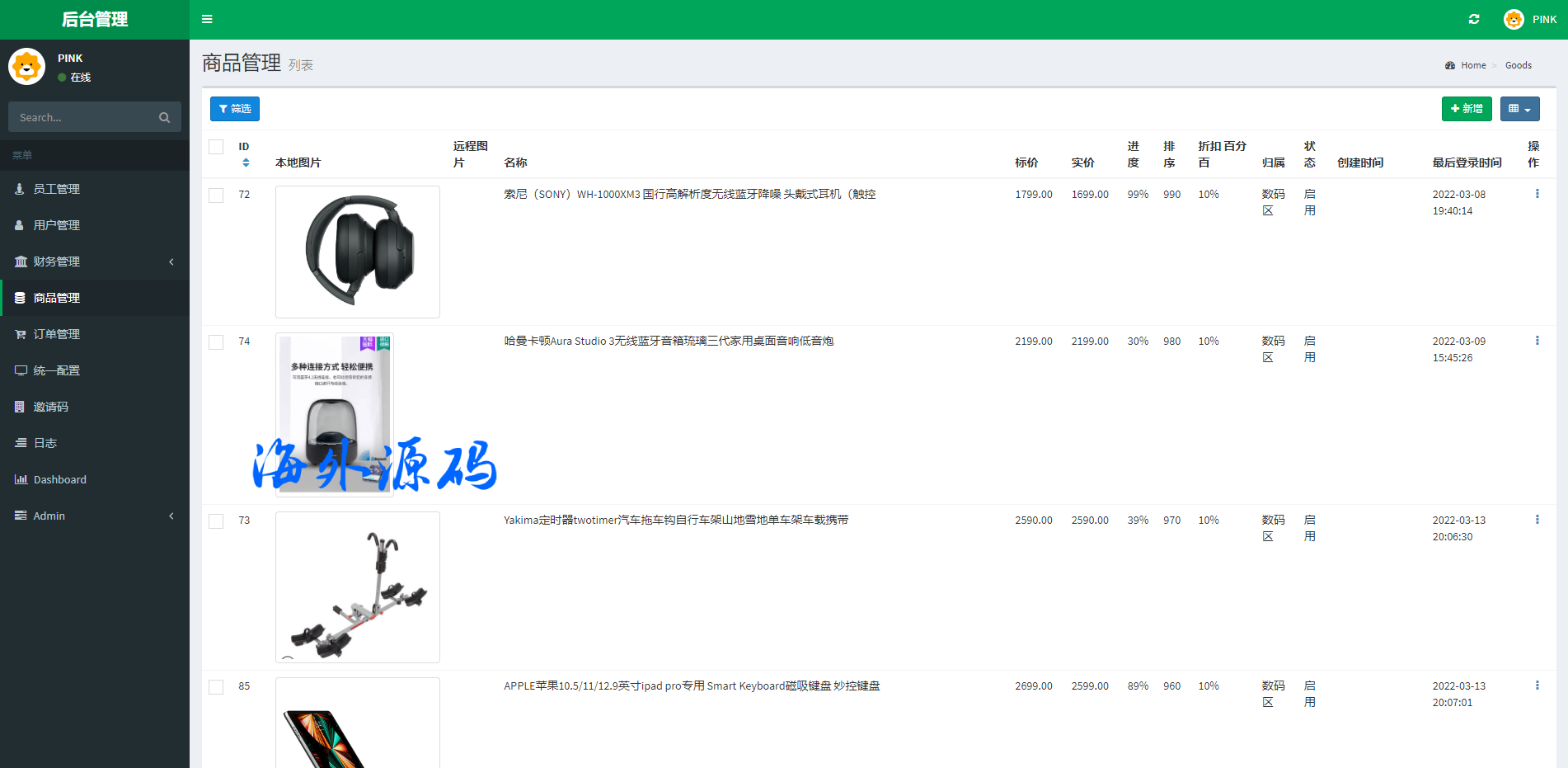Check the box for product ID 72
This screenshot has width=1568, height=768.
(216, 196)
